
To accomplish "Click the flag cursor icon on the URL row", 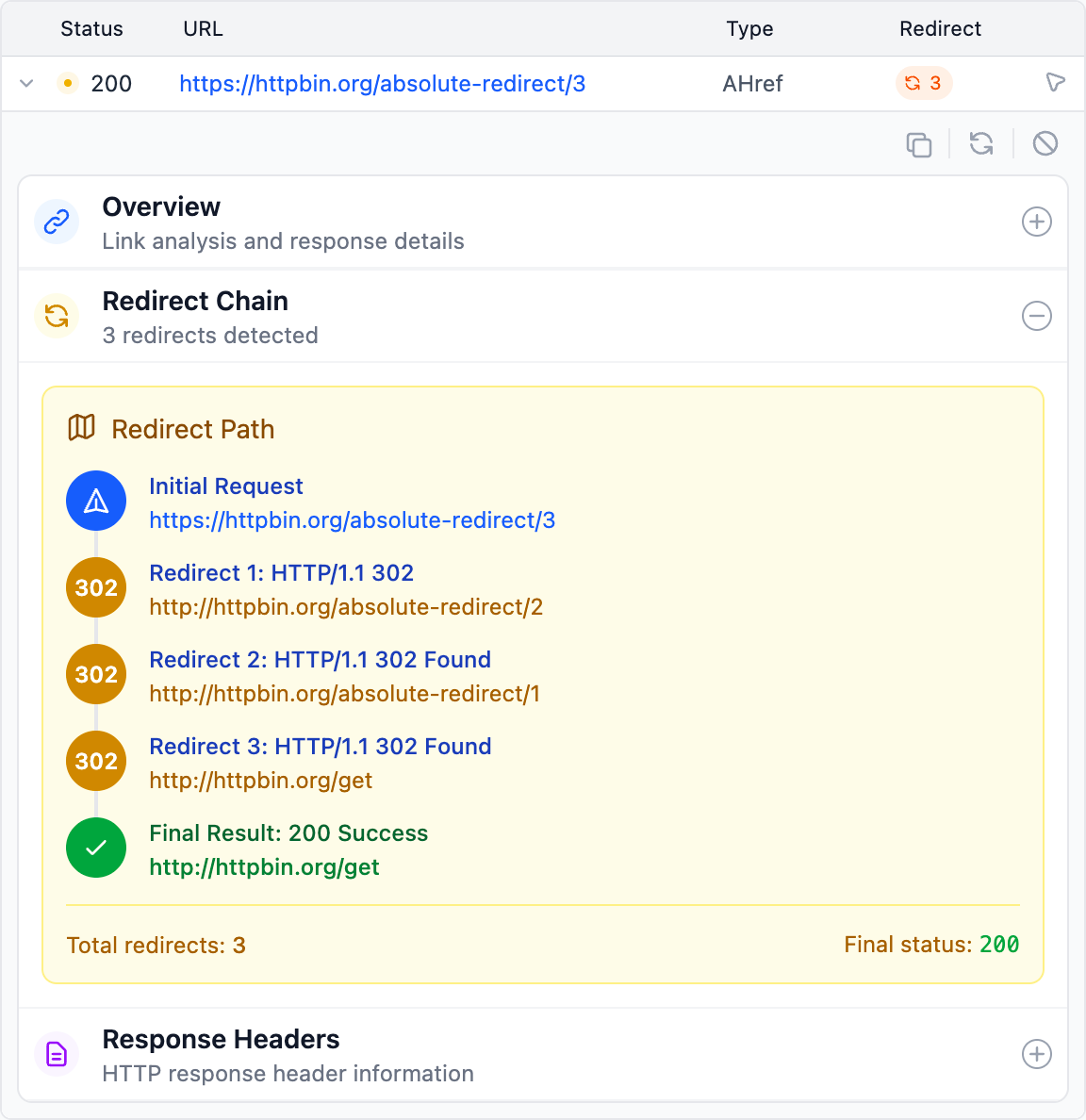I will click(x=1056, y=83).
